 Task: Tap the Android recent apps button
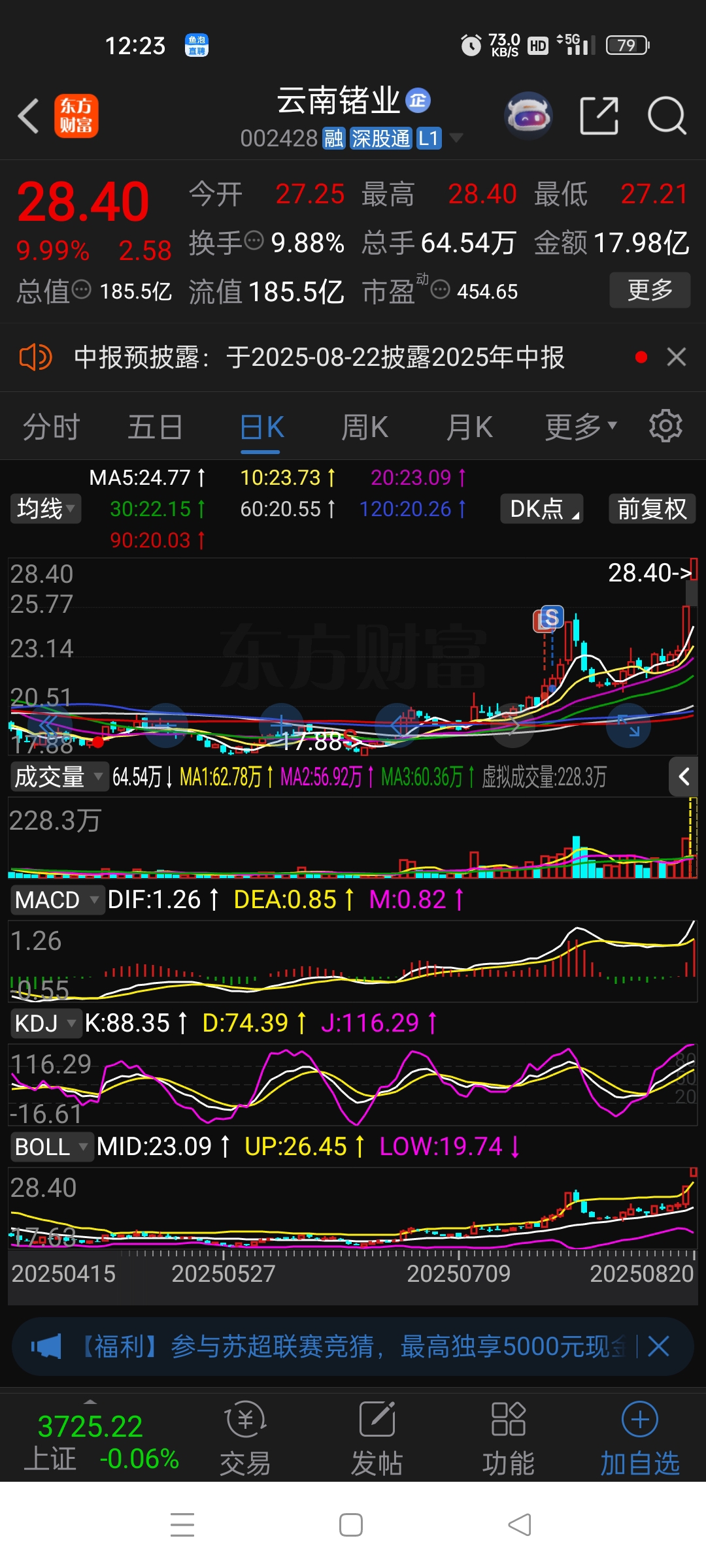[182, 1525]
